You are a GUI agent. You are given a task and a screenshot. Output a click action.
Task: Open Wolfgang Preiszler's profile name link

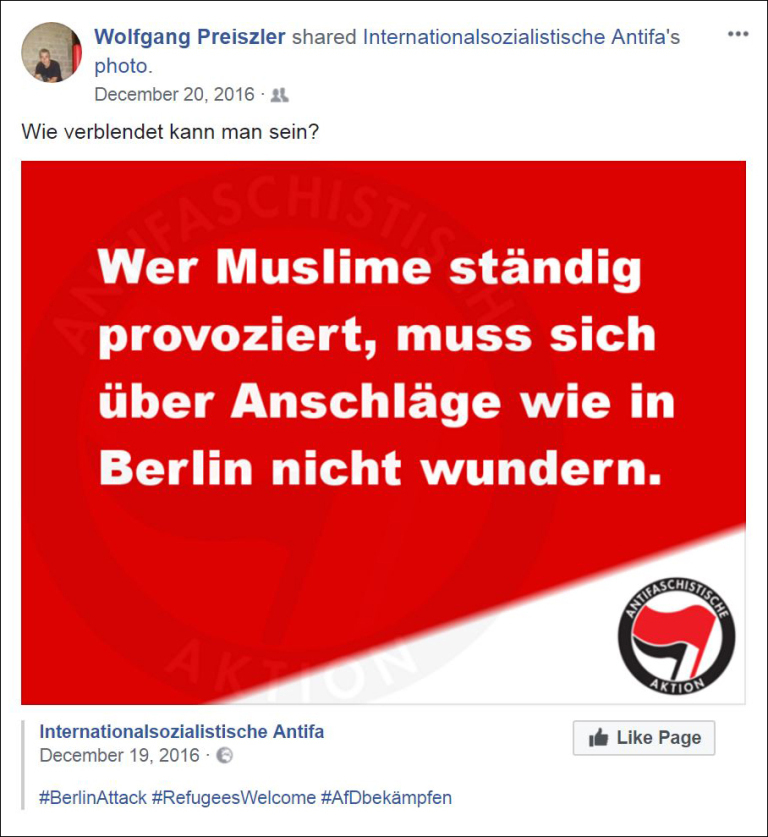tap(190, 37)
